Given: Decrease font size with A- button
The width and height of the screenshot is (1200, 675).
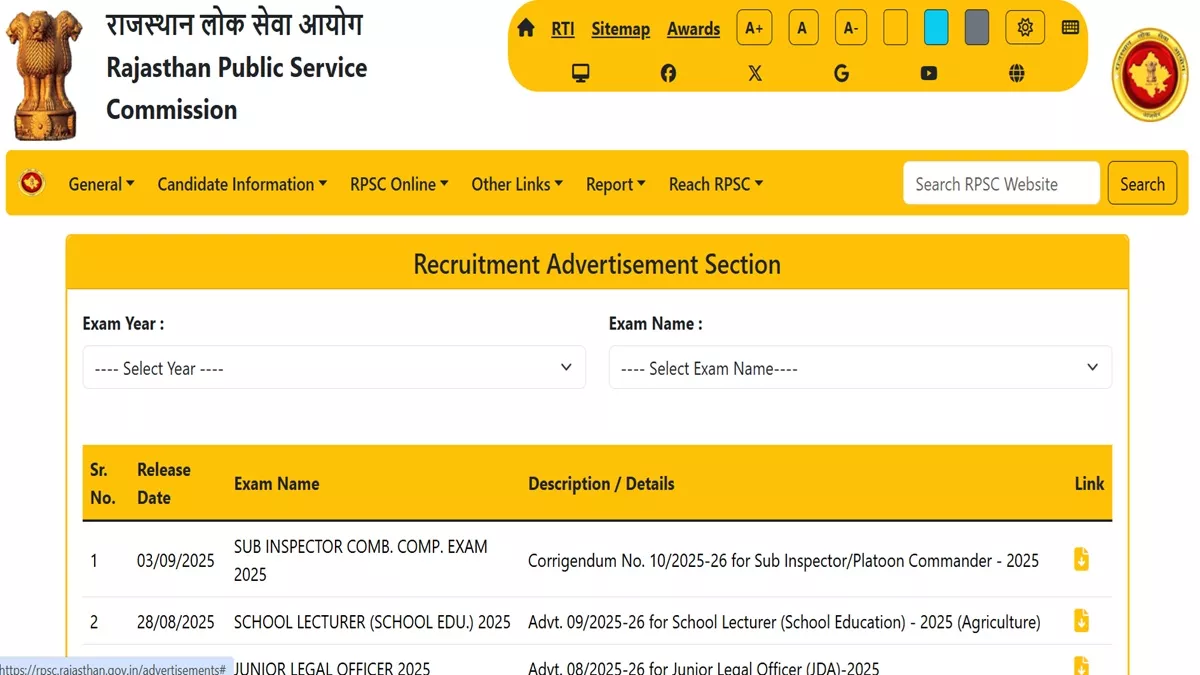Looking at the screenshot, I should [x=851, y=28].
